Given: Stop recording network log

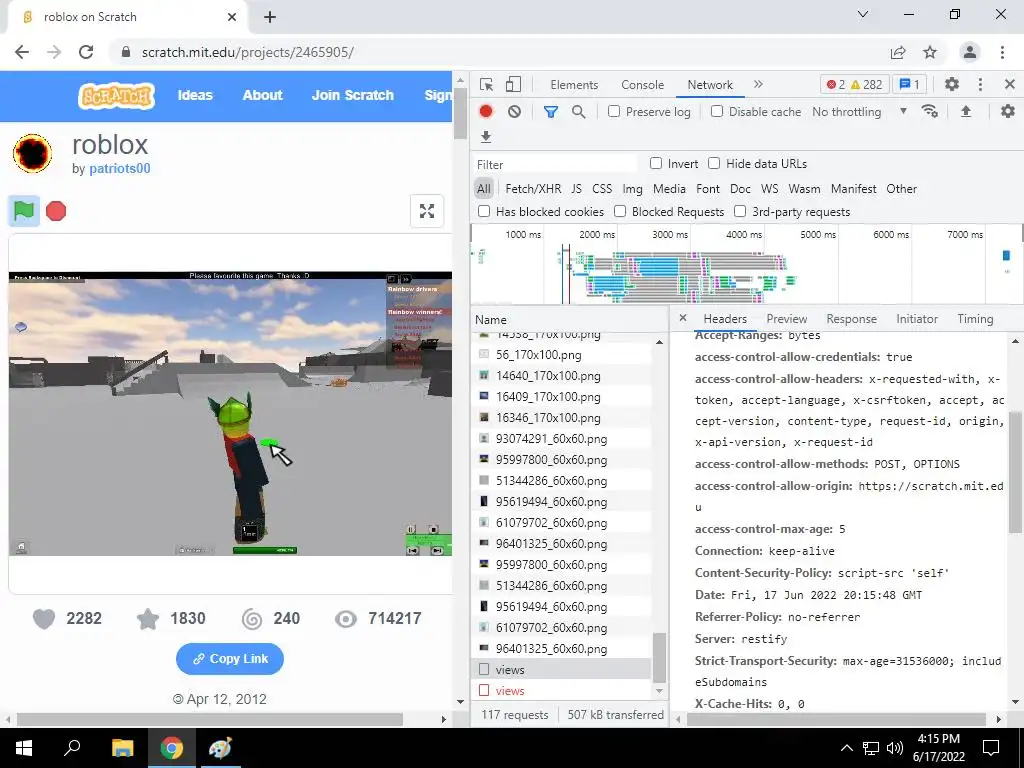Looking at the screenshot, I should point(486,112).
